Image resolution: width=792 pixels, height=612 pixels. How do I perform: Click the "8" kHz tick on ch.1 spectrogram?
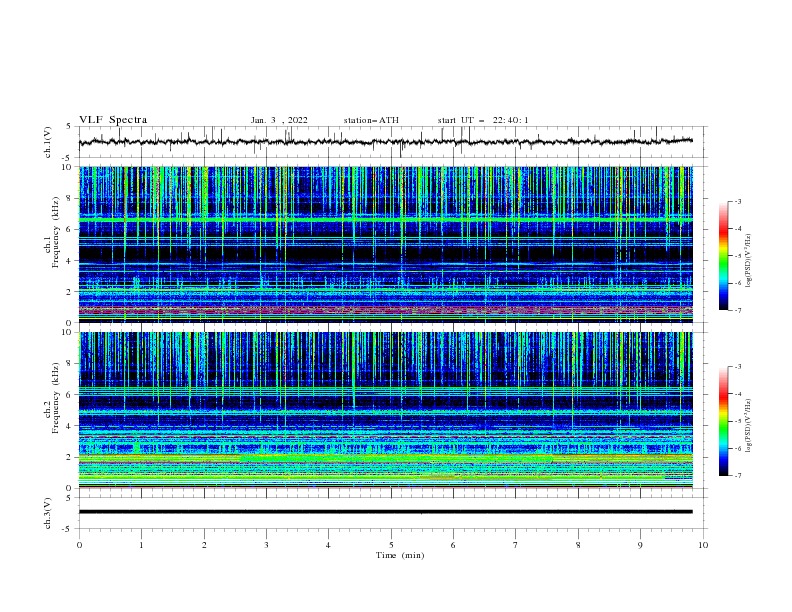(x=70, y=198)
